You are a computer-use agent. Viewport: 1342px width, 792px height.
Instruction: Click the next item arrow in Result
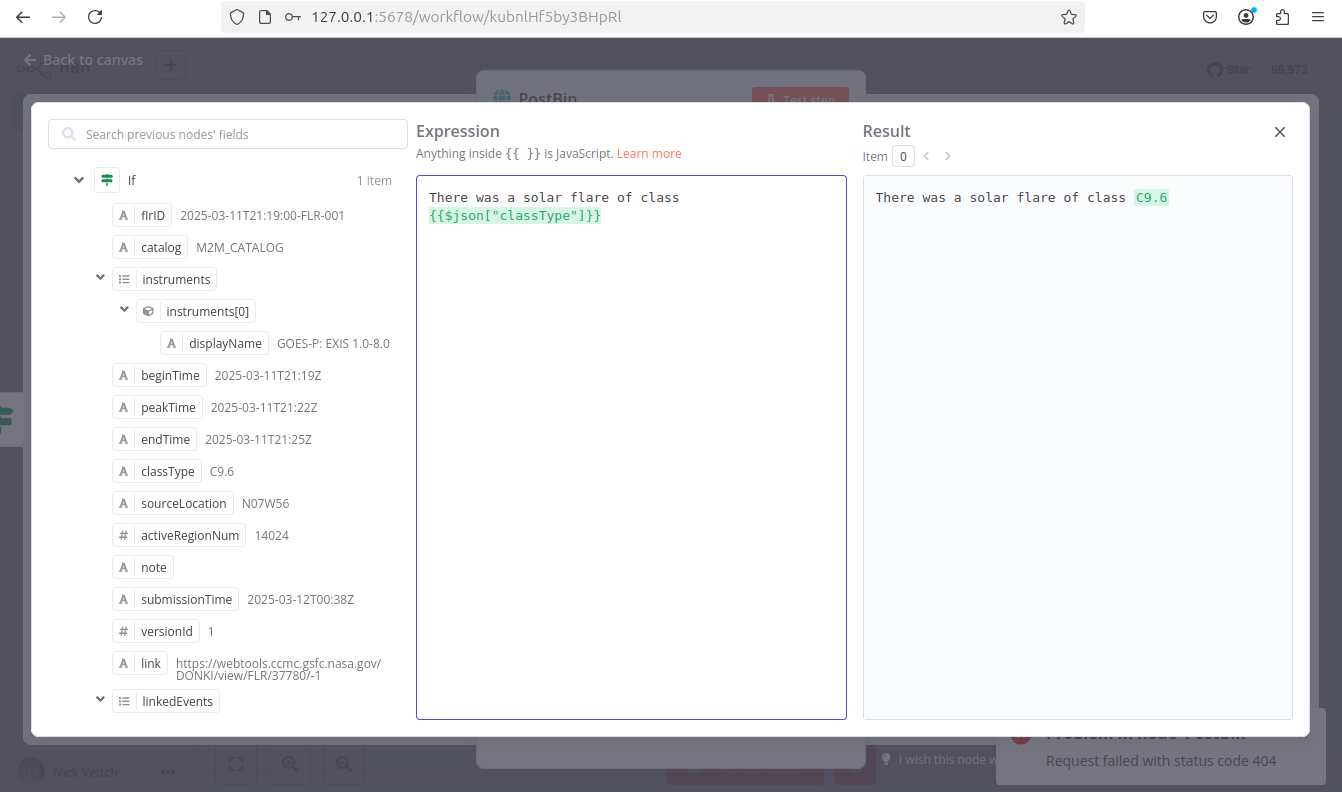click(x=947, y=156)
